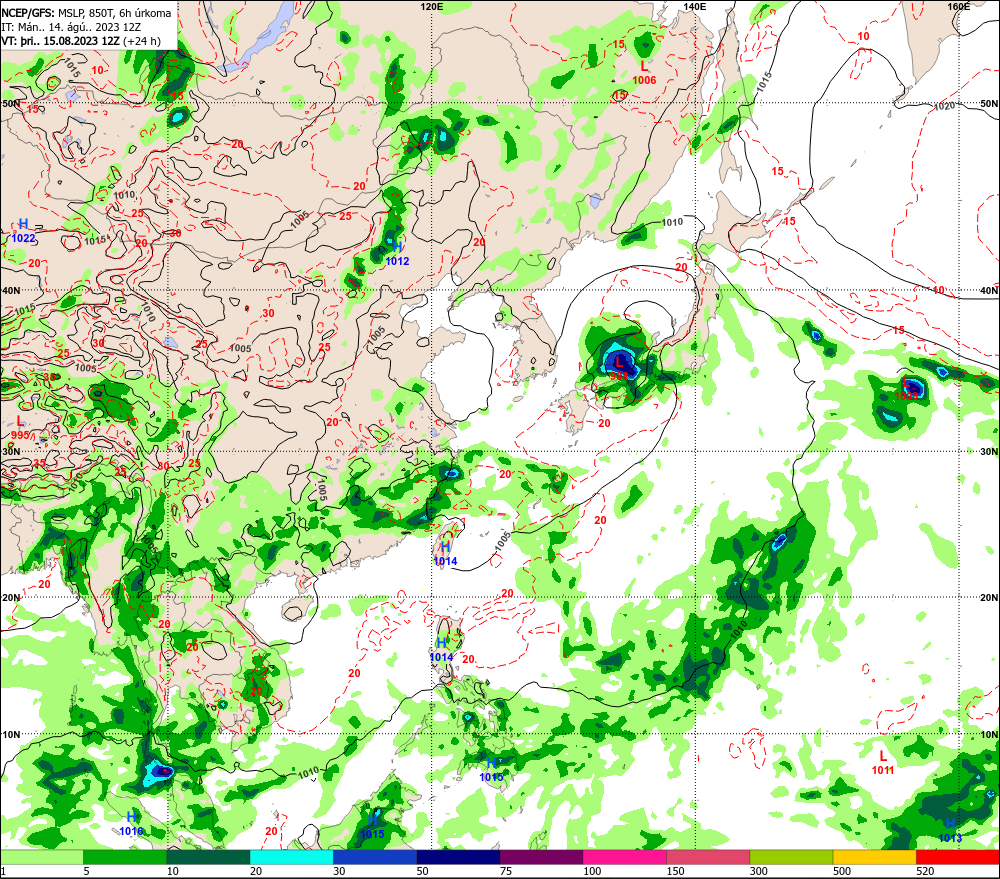Select the orange 500–520 mm legend swatch
The image size is (1000, 879).
[x=874, y=857]
